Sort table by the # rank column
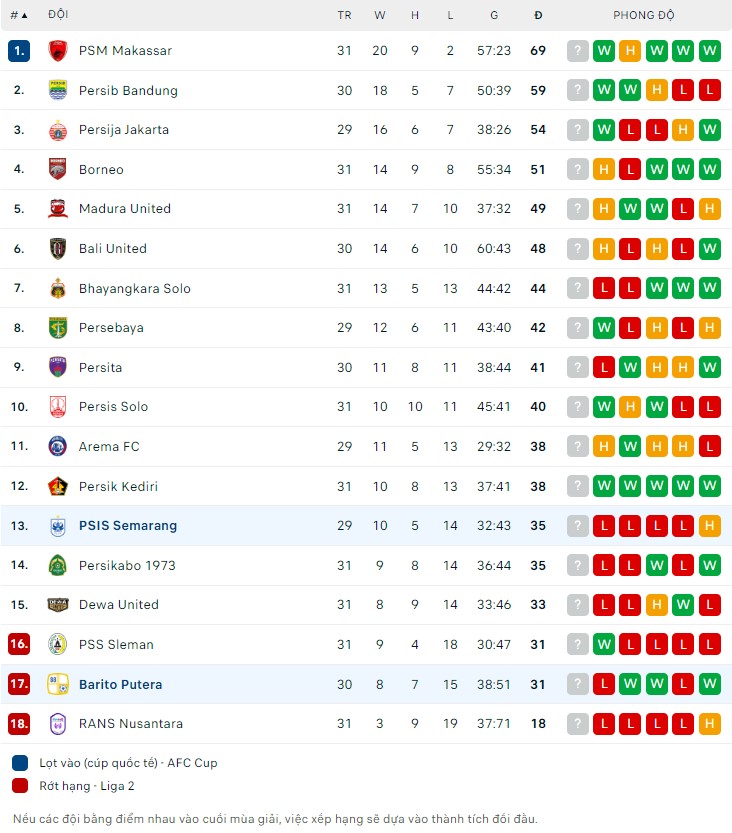732x833 pixels. click(19, 15)
